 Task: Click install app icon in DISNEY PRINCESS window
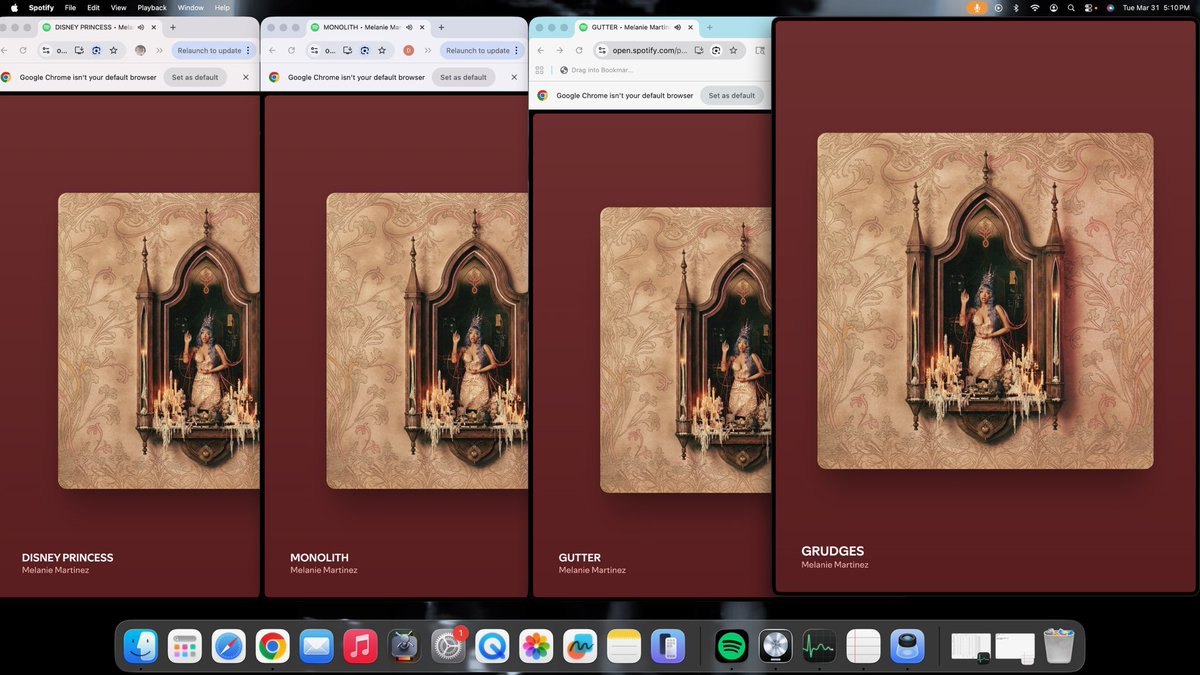[79, 50]
